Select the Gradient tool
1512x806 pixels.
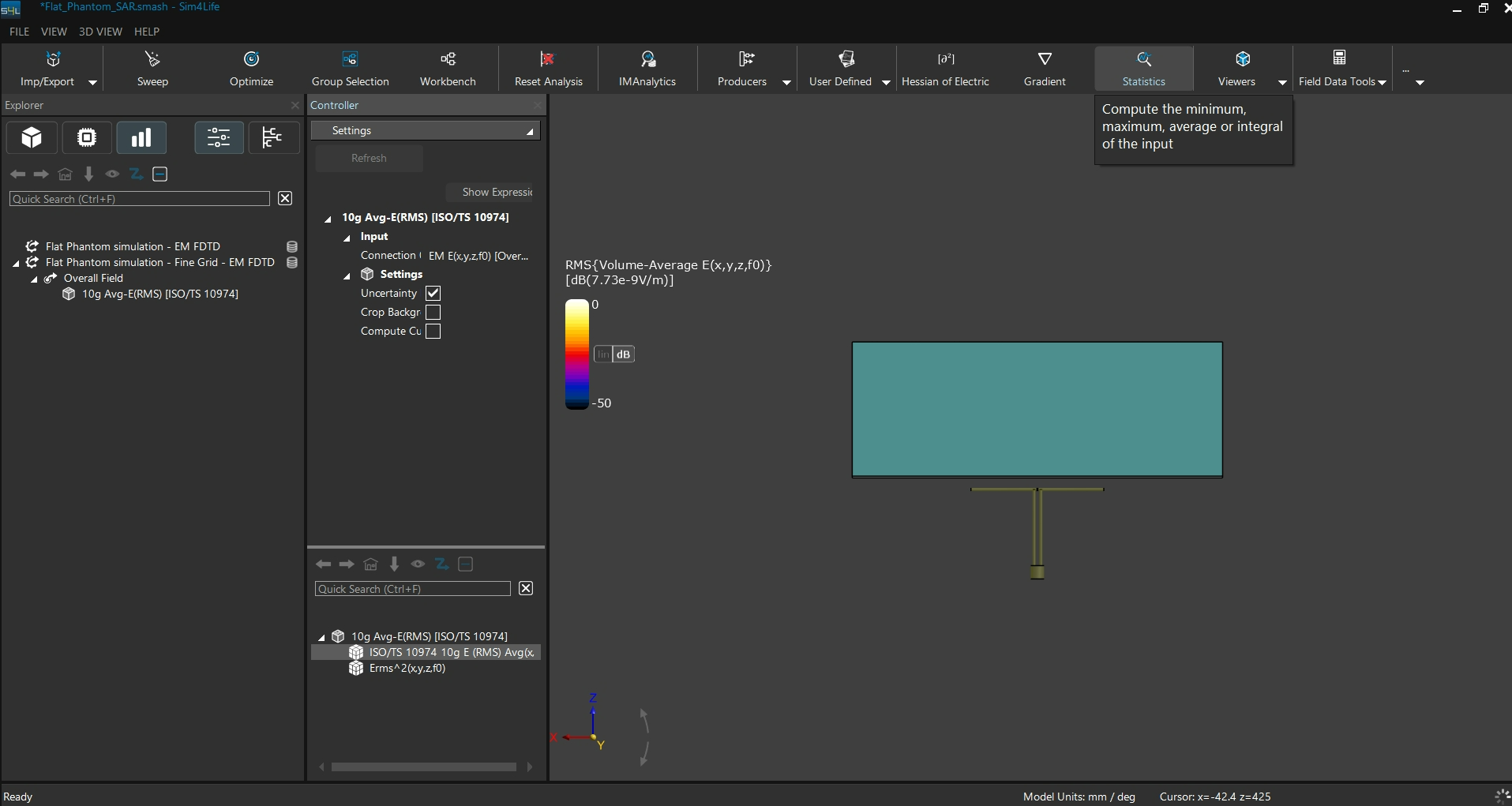pyautogui.click(x=1045, y=69)
